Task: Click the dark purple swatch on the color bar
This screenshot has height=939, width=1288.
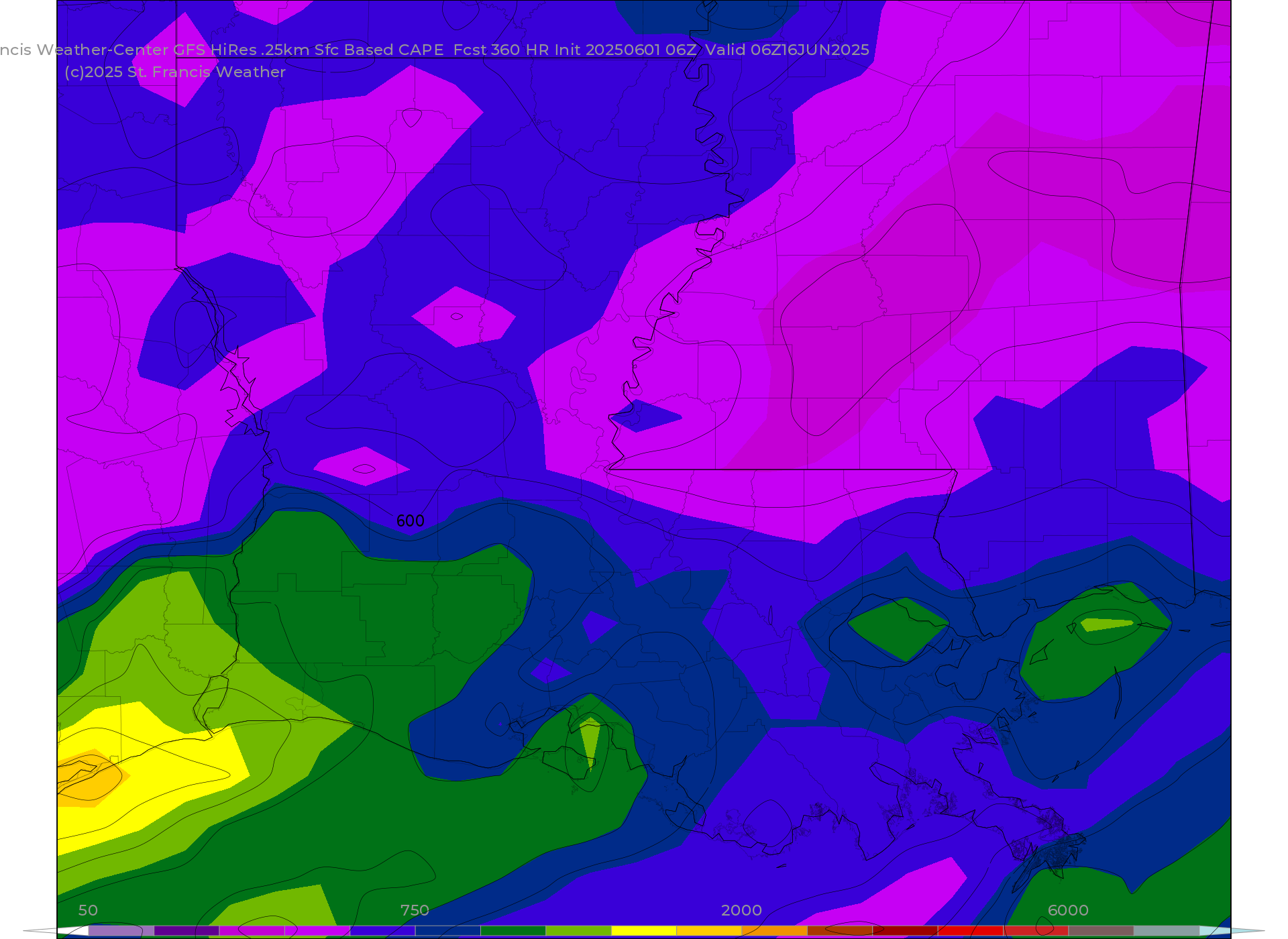Action: click(186, 931)
